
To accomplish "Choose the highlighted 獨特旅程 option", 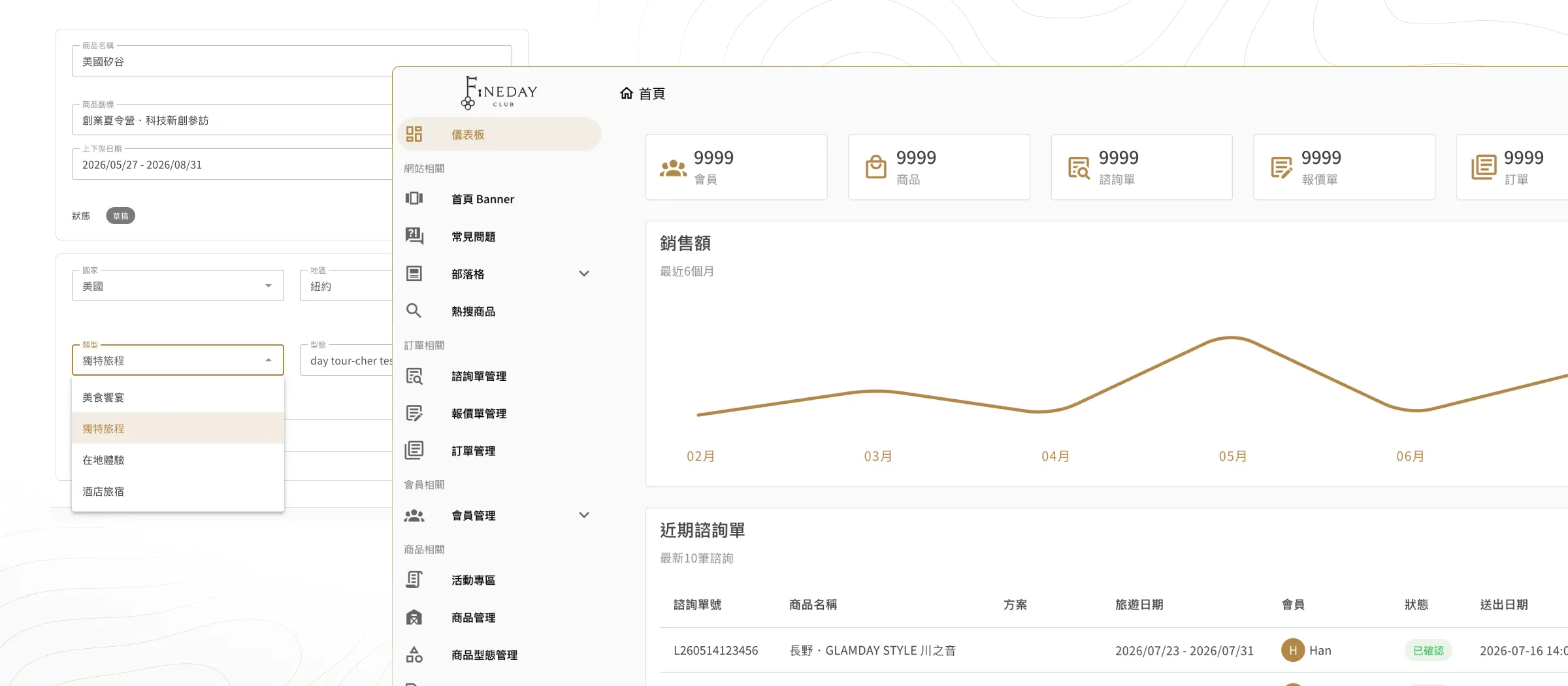I will click(x=178, y=429).
